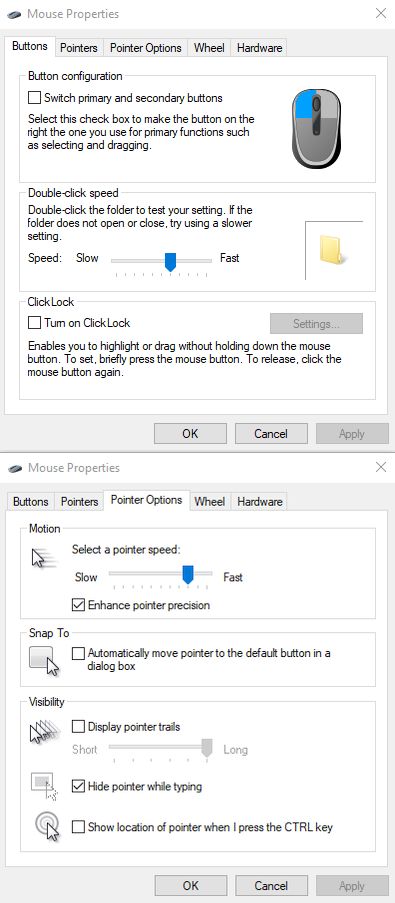395x903 pixels.
Task: Click OK in the Buttons dialog
Action: tap(190, 434)
